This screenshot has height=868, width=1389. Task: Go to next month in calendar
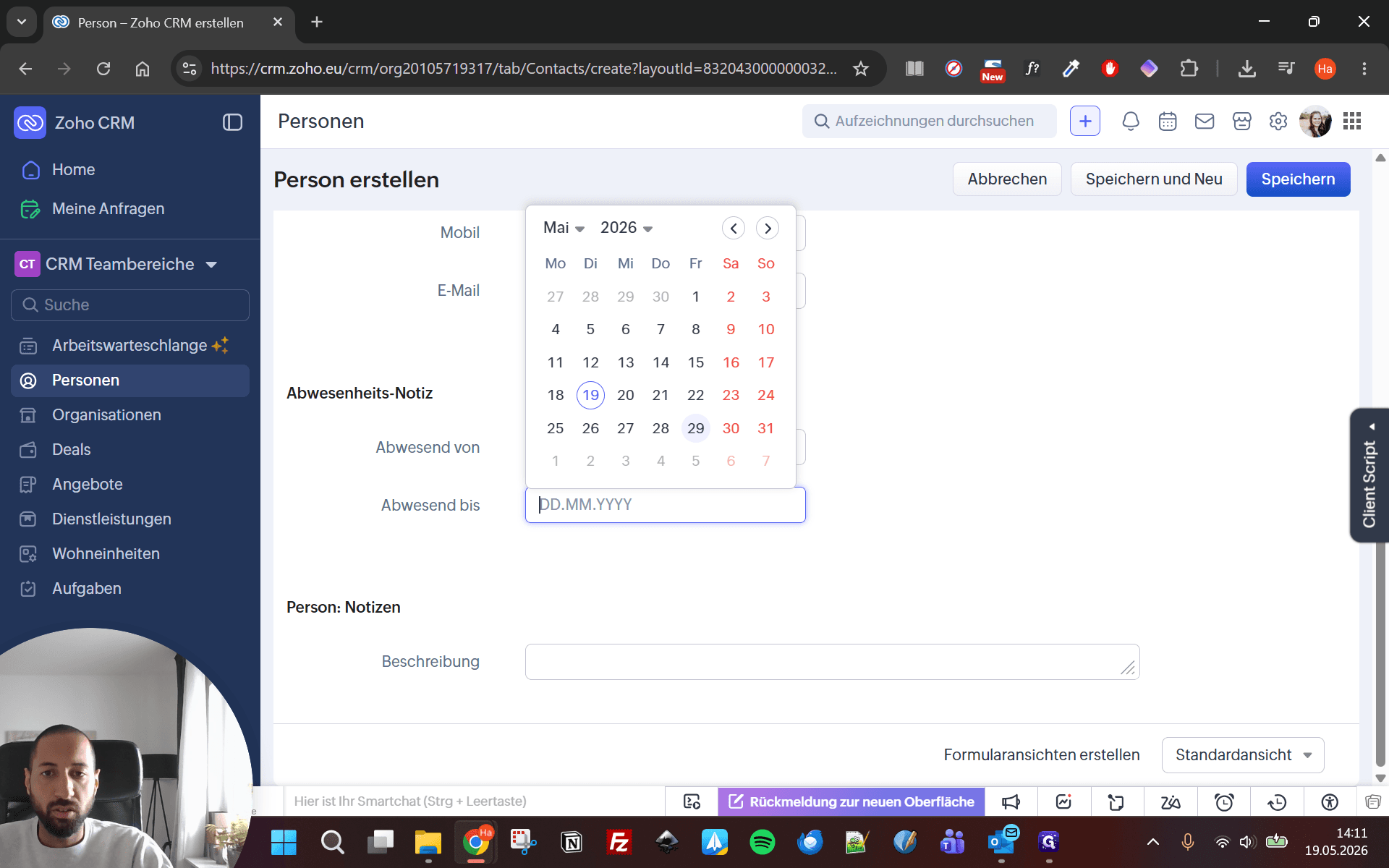coord(768,229)
